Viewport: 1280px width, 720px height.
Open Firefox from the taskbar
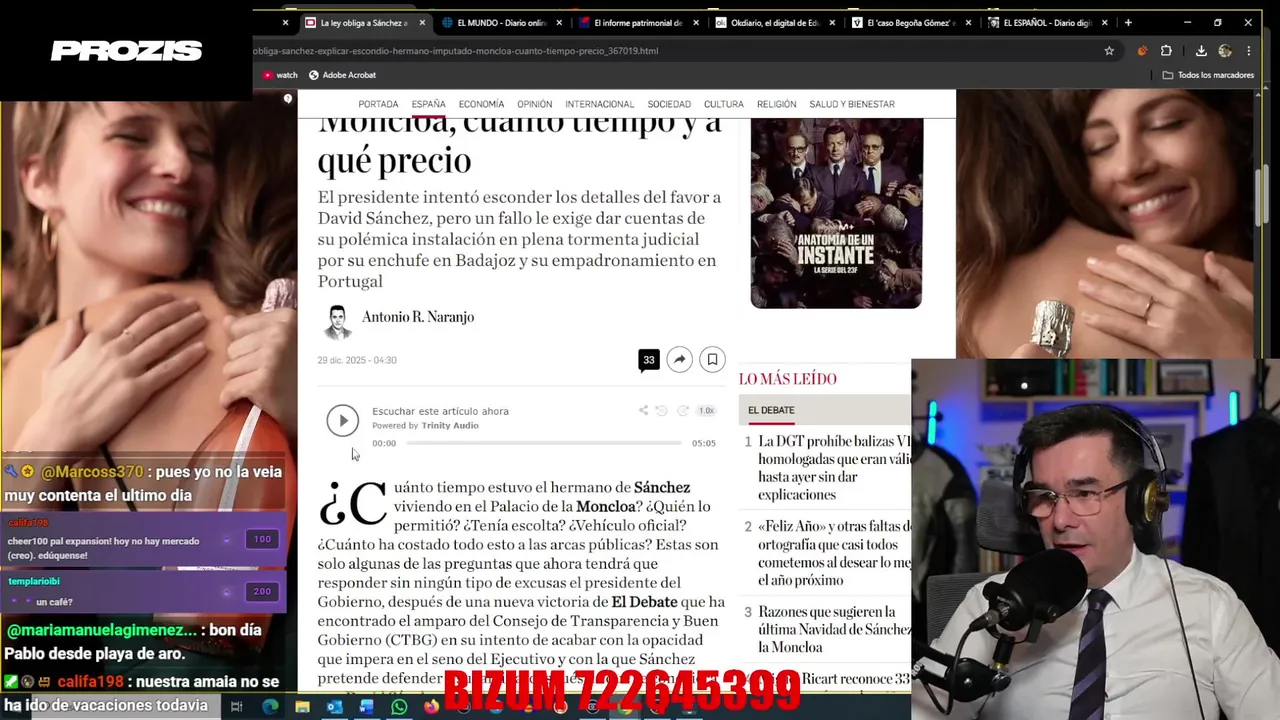(431, 707)
